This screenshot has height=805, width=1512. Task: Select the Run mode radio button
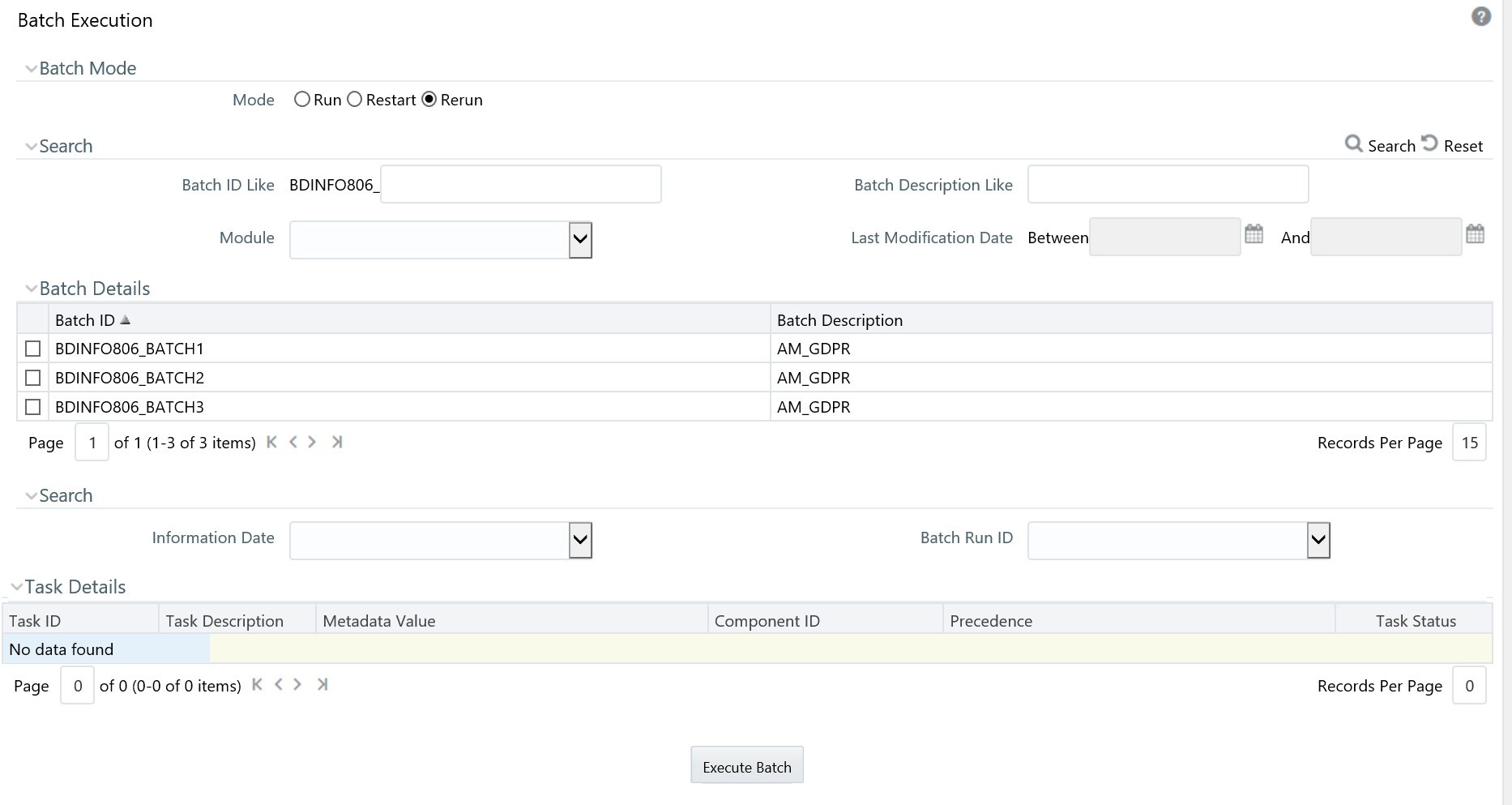(x=302, y=100)
